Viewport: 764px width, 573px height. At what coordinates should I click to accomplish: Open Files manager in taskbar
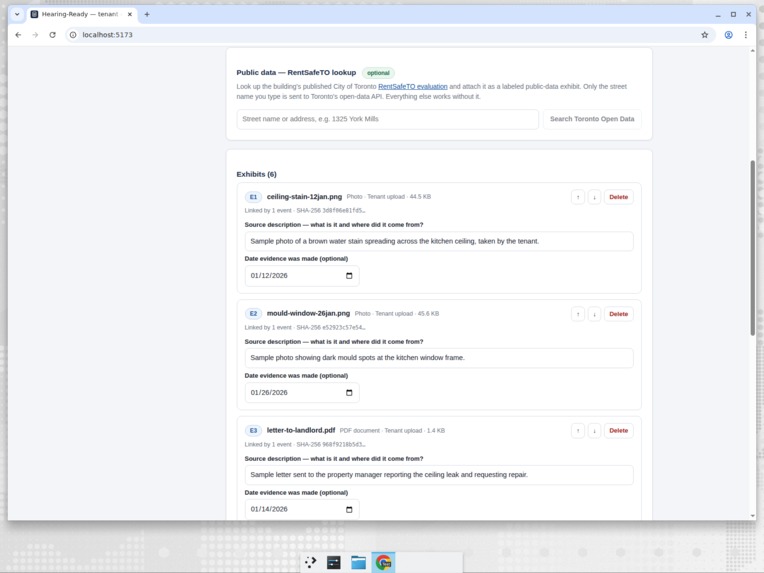(359, 562)
